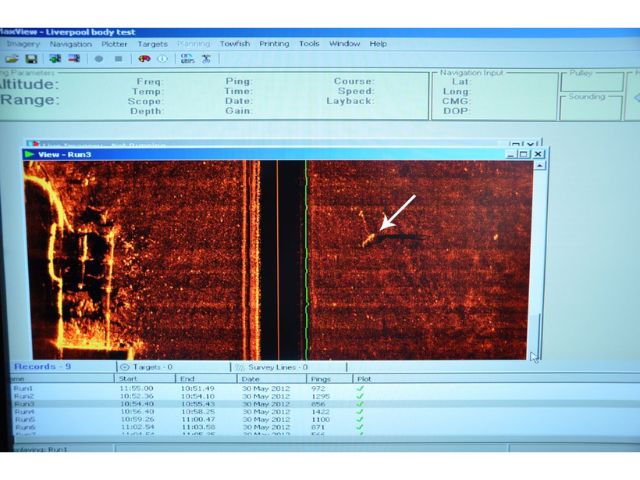
Task: Click the floppy disk Save icon
Action: pos(31,59)
